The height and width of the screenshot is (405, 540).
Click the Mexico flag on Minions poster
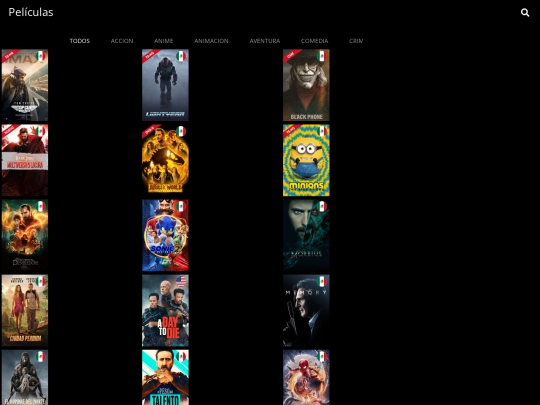[322, 131]
